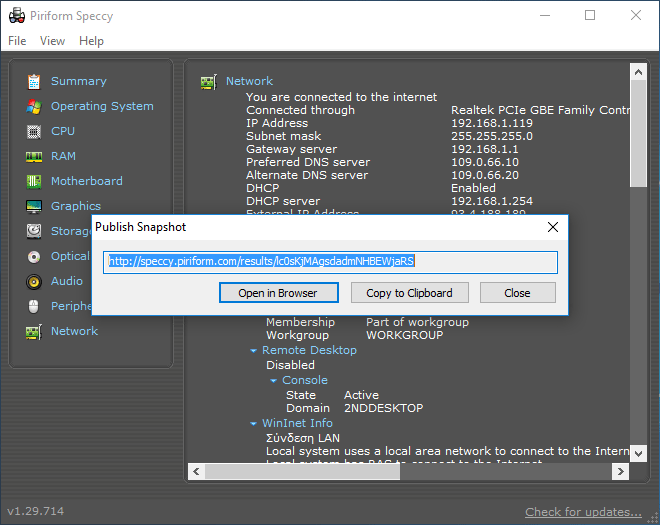Click the Summary clipboard icon
This screenshot has height=525, width=660.
tap(34, 82)
